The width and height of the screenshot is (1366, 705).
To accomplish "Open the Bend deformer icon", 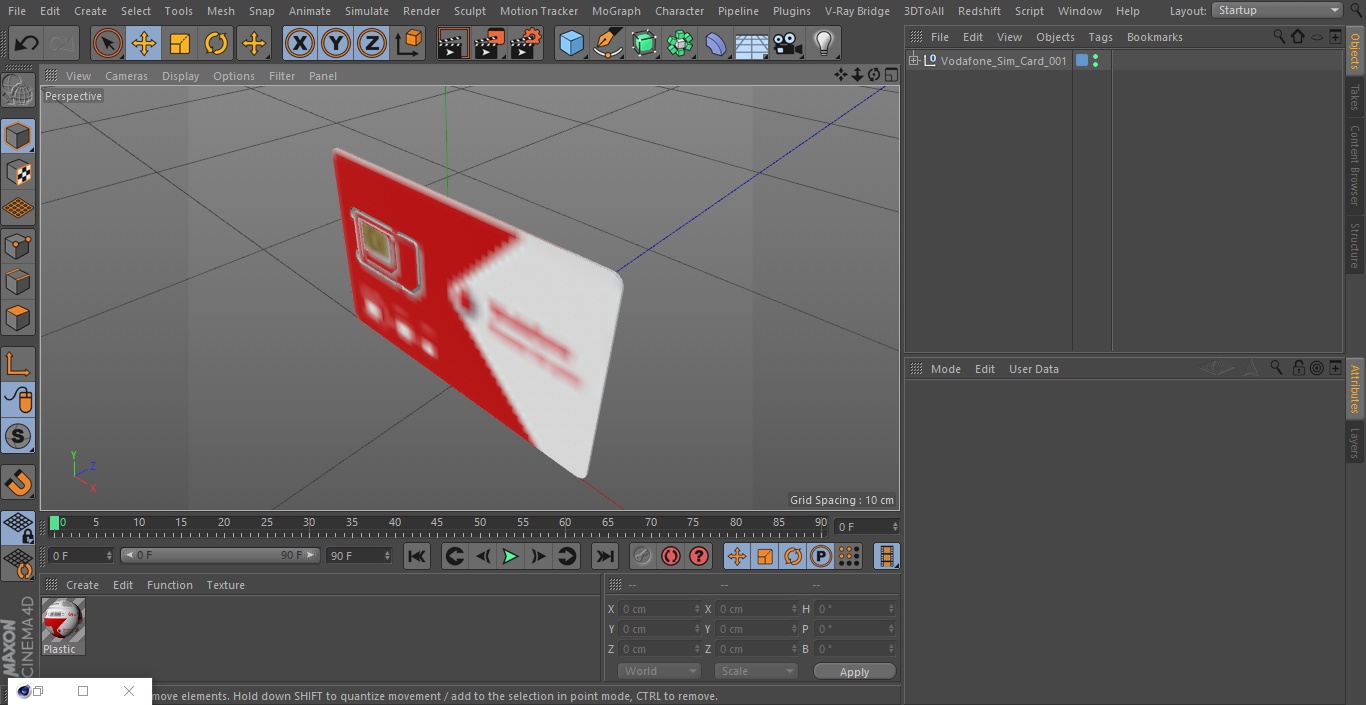I will pos(716,43).
